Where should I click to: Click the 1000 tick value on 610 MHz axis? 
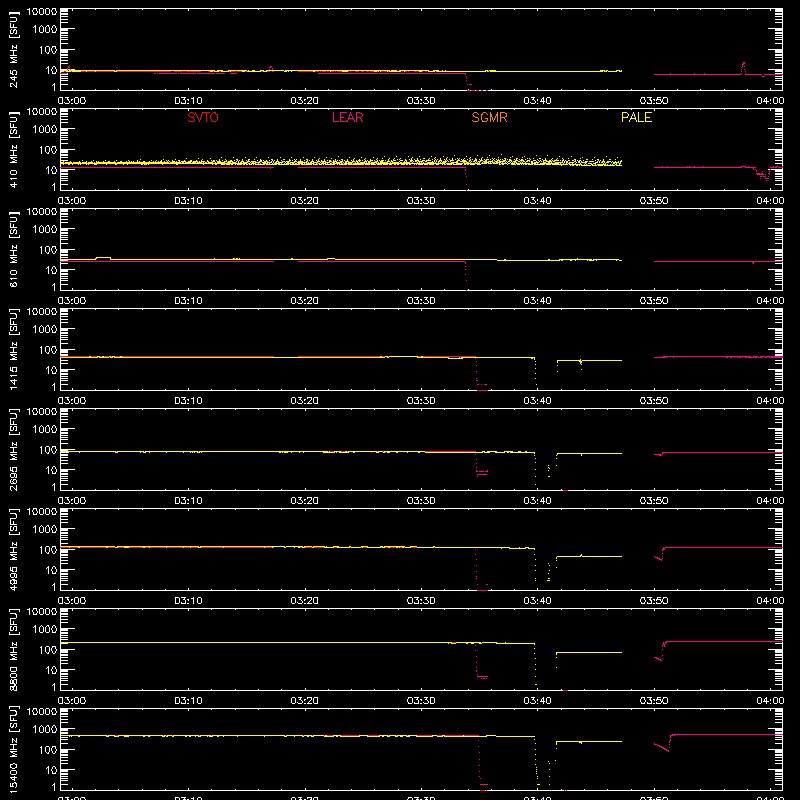click(x=45, y=230)
